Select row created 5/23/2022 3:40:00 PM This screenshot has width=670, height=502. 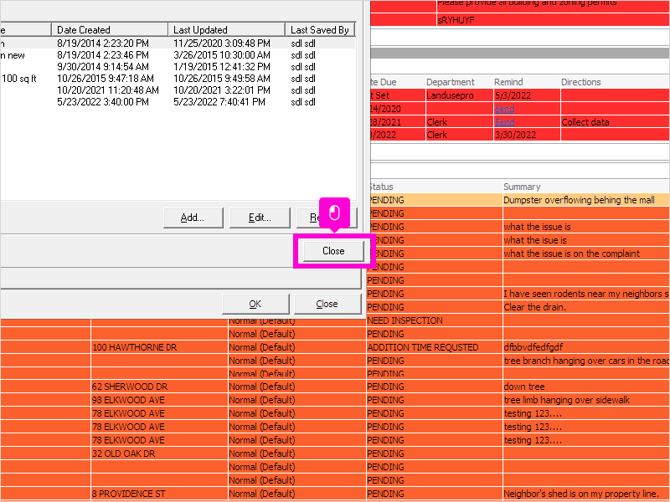pyautogui.click(x=178, y=102)
